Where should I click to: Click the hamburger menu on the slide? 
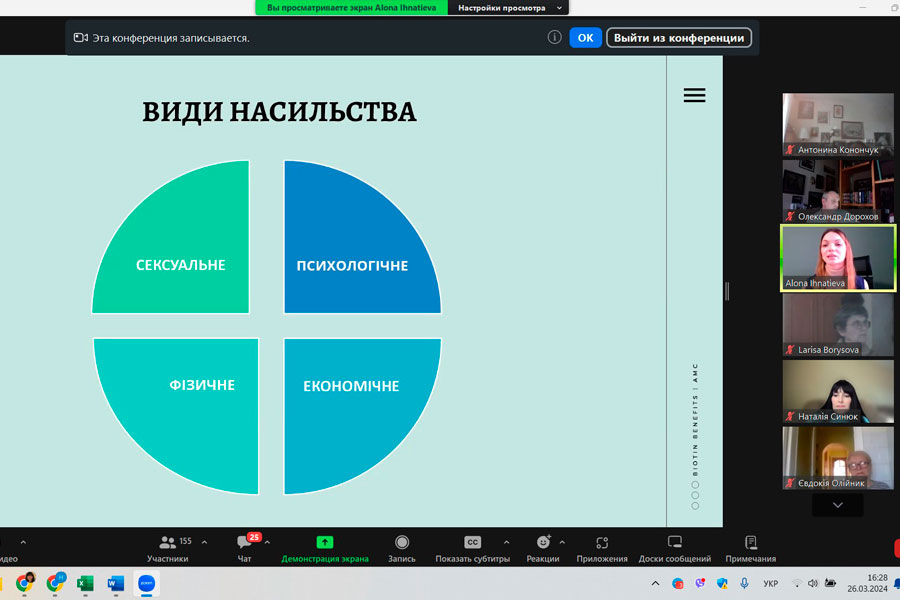695,95
